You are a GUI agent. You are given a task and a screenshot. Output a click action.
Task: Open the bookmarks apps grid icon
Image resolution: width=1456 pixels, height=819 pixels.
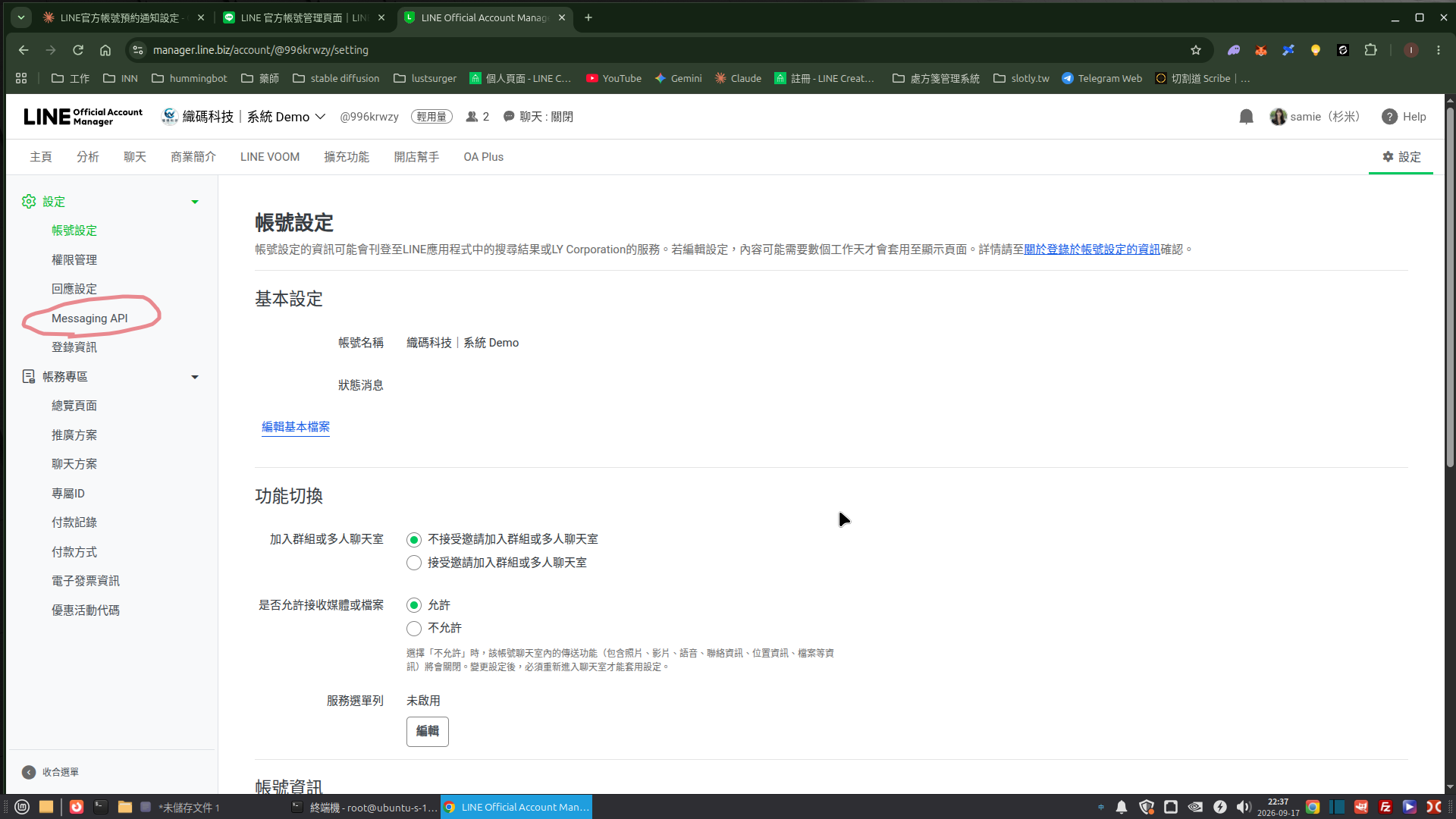tap(21, 78)
